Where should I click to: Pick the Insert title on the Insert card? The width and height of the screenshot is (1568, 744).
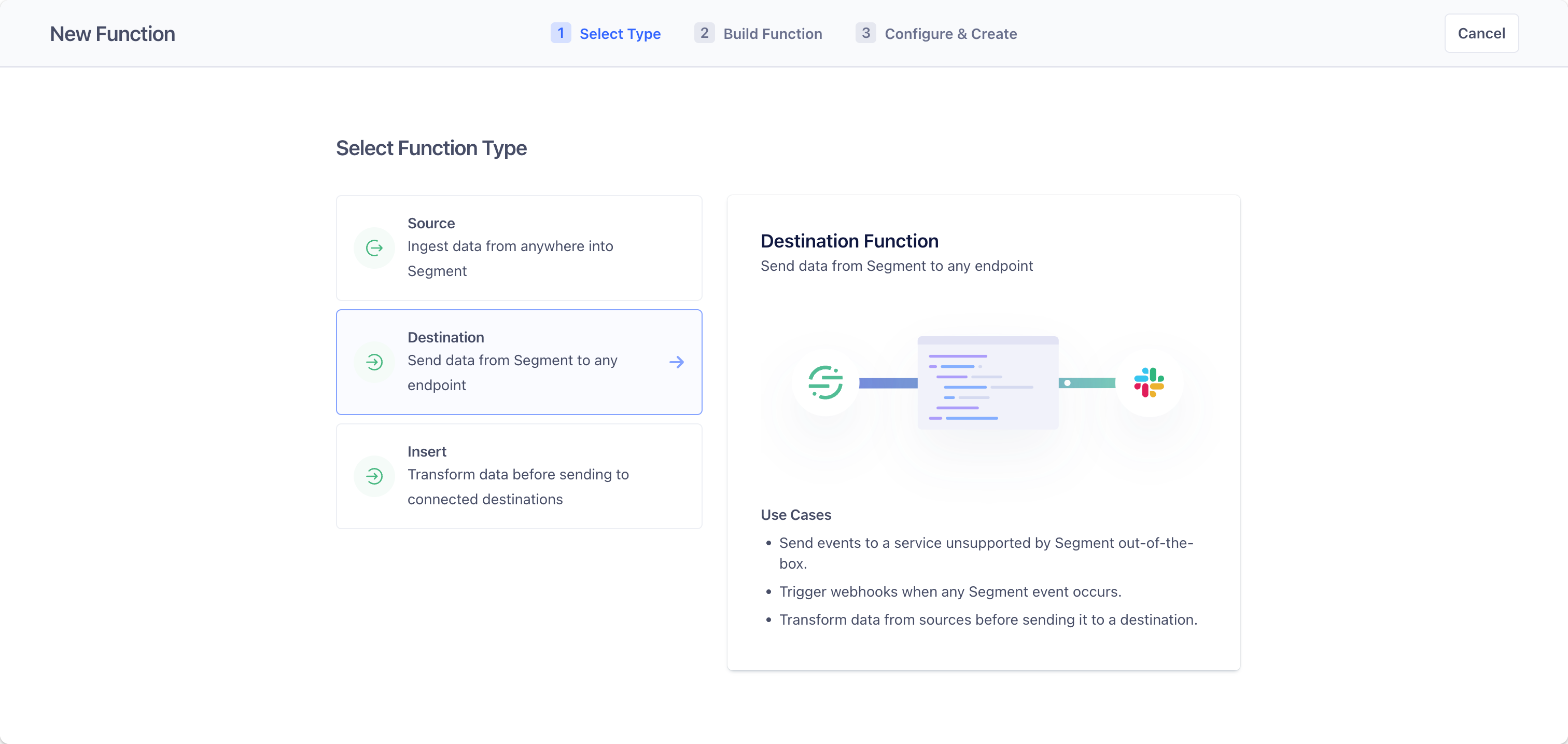(427, 452)
